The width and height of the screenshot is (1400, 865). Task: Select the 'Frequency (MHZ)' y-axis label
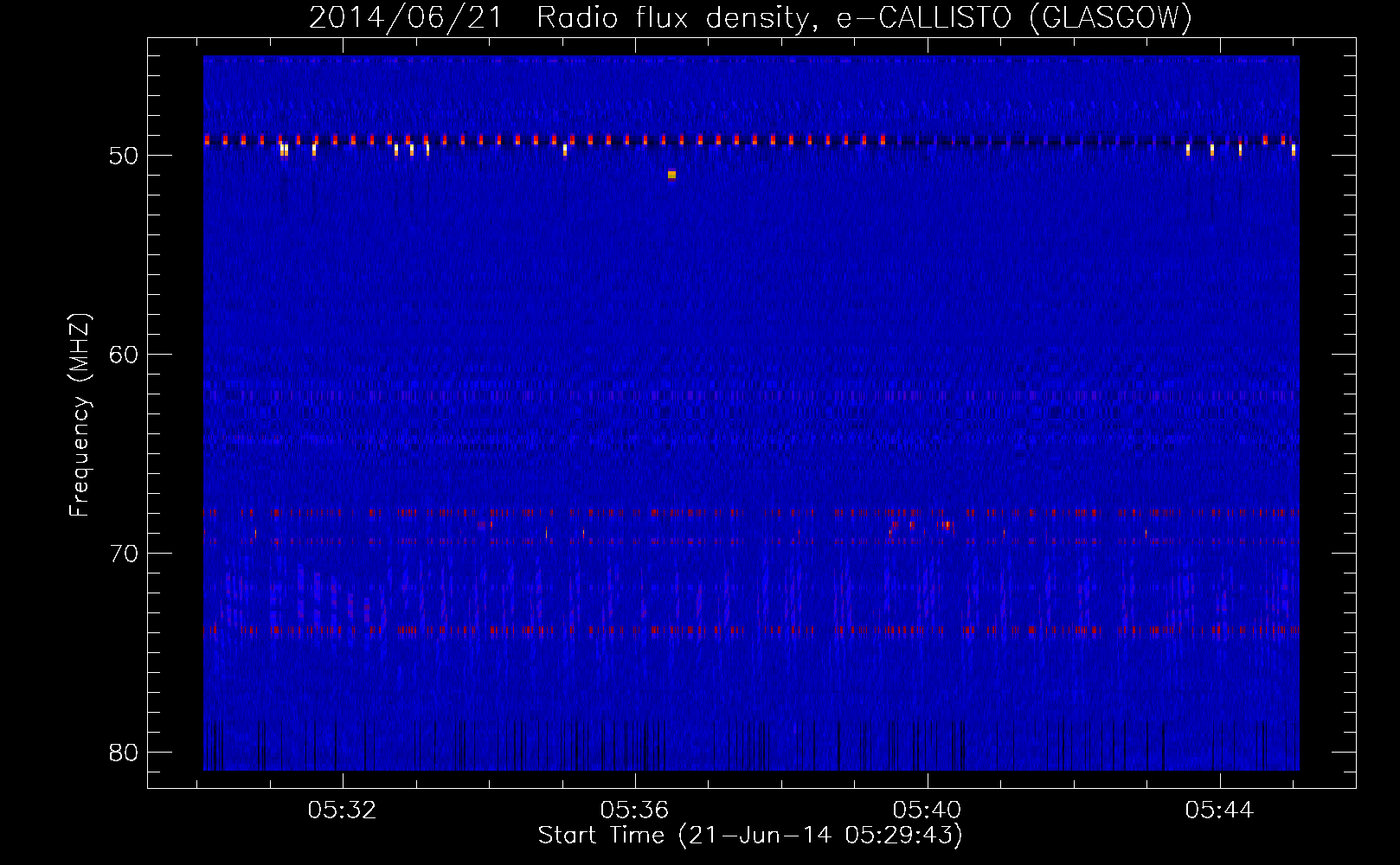point(79,415)
